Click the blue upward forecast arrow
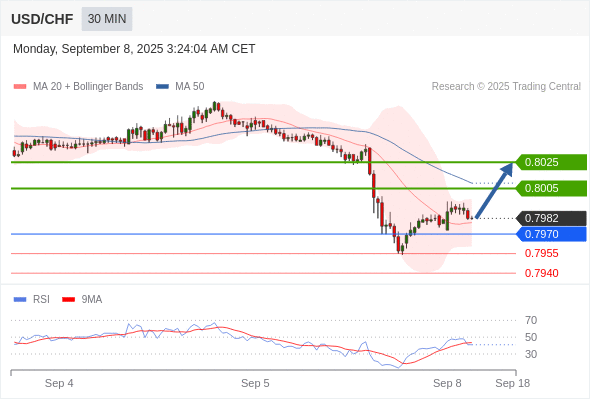The height and width of the screenshot is (400, 590). 495,190
